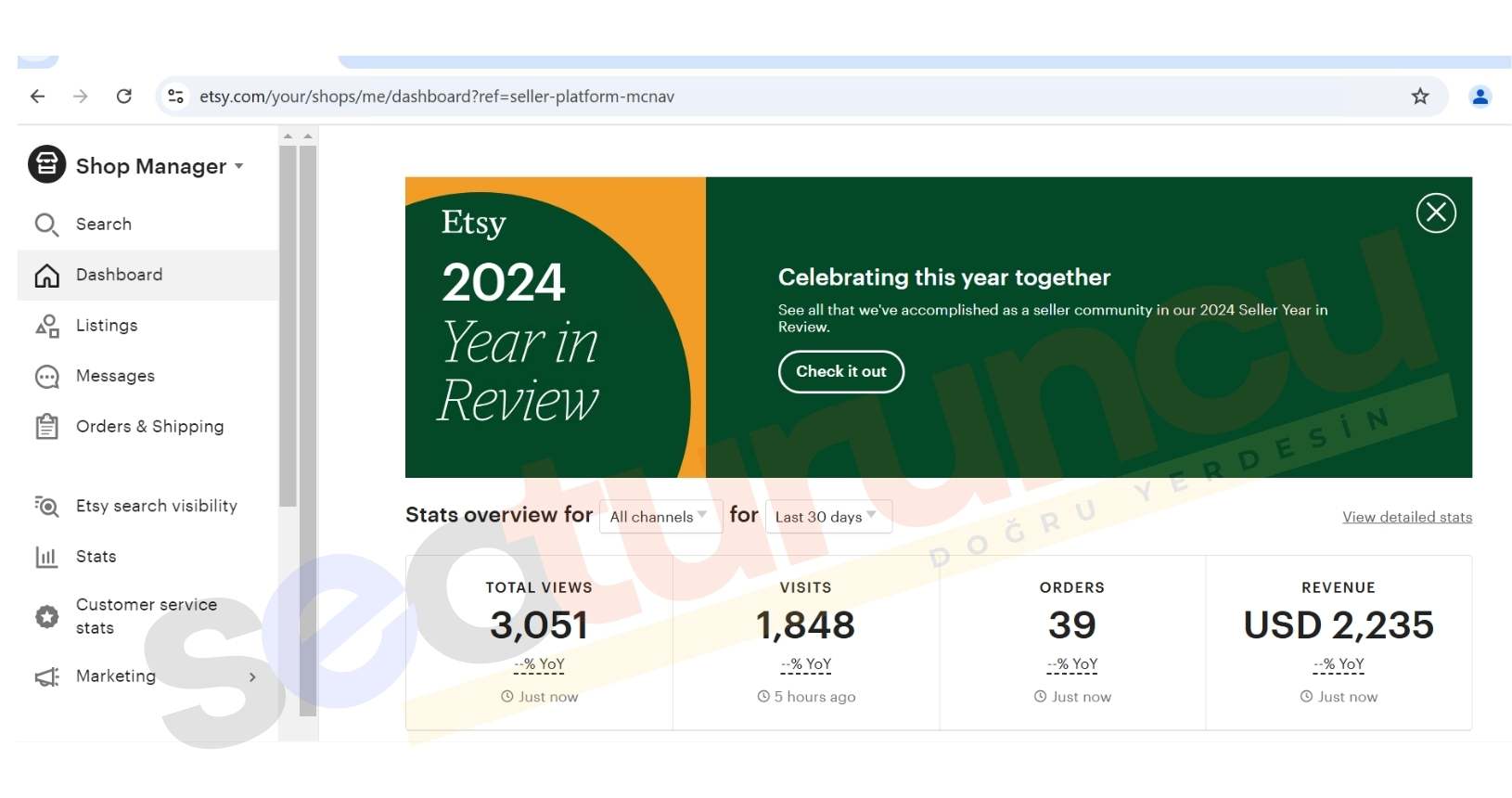The height and width of the screenshot is (798, 1512).
Task: Click the browser address bar URL
Action: click(x=437, y=97)
